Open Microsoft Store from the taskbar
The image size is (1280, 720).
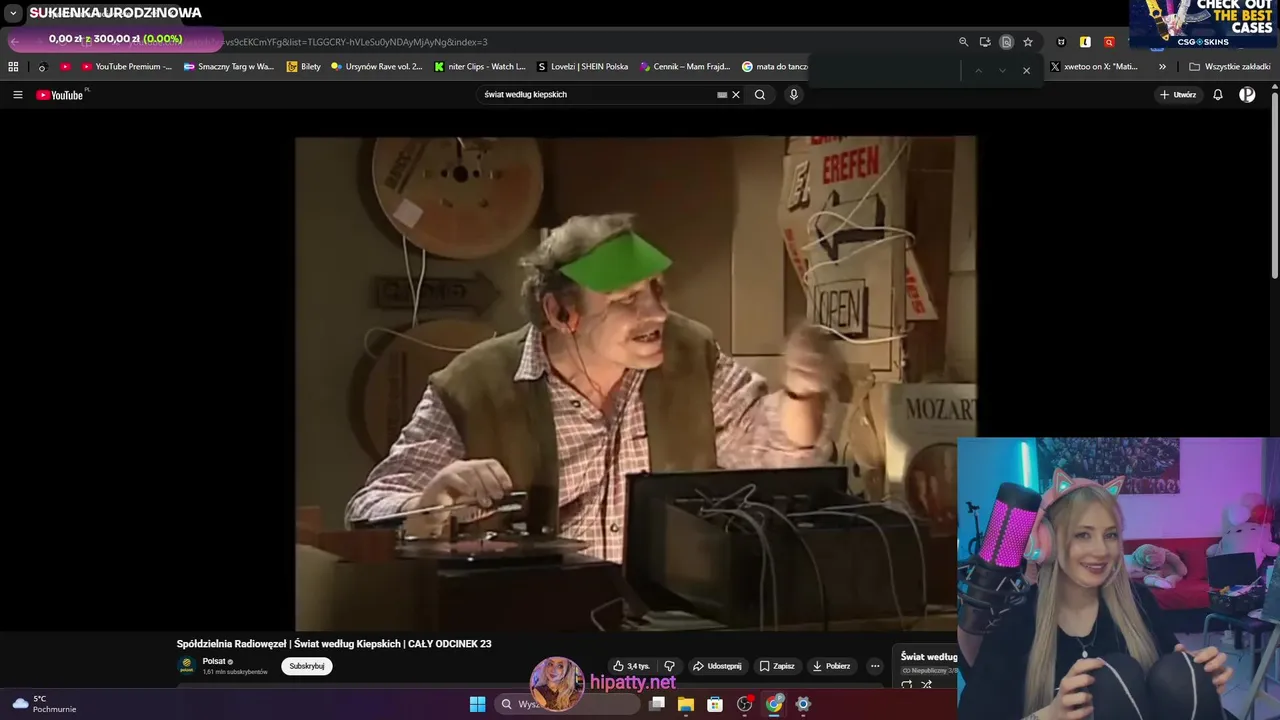(x=715, y=704)
